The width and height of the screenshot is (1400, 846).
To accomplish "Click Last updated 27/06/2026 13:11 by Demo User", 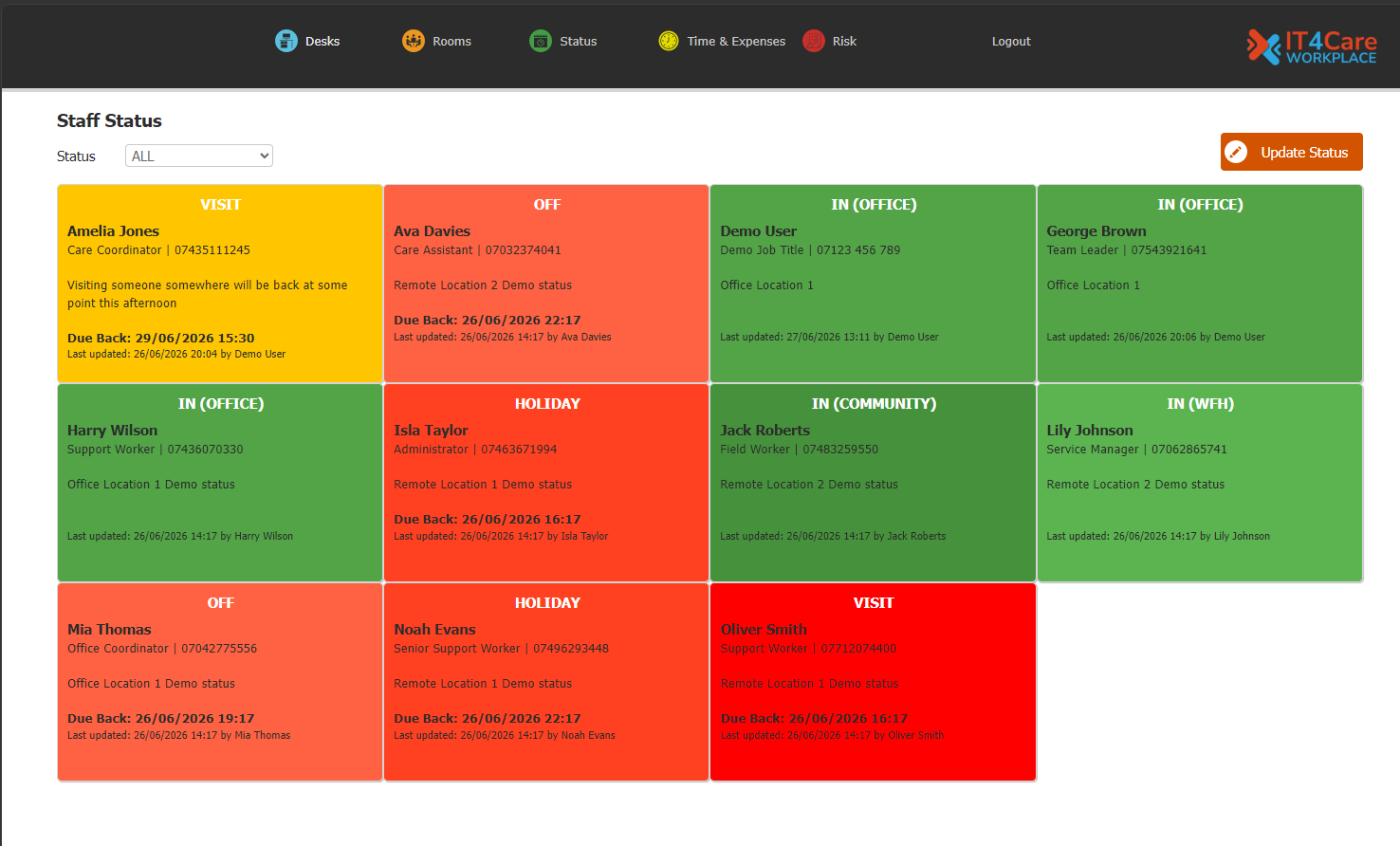I will (x=829, y=337).
